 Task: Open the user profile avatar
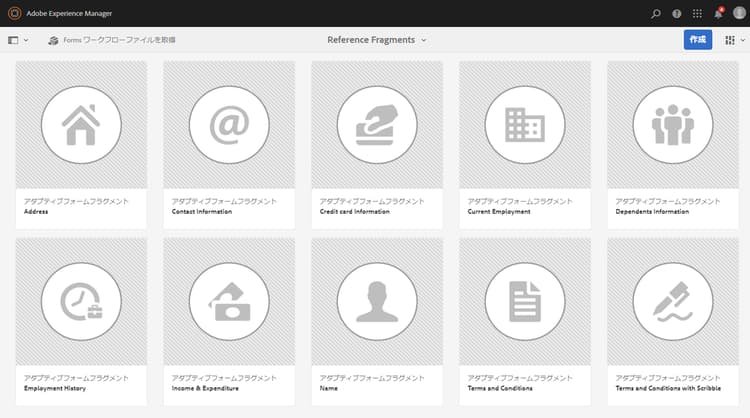[739, 13]
